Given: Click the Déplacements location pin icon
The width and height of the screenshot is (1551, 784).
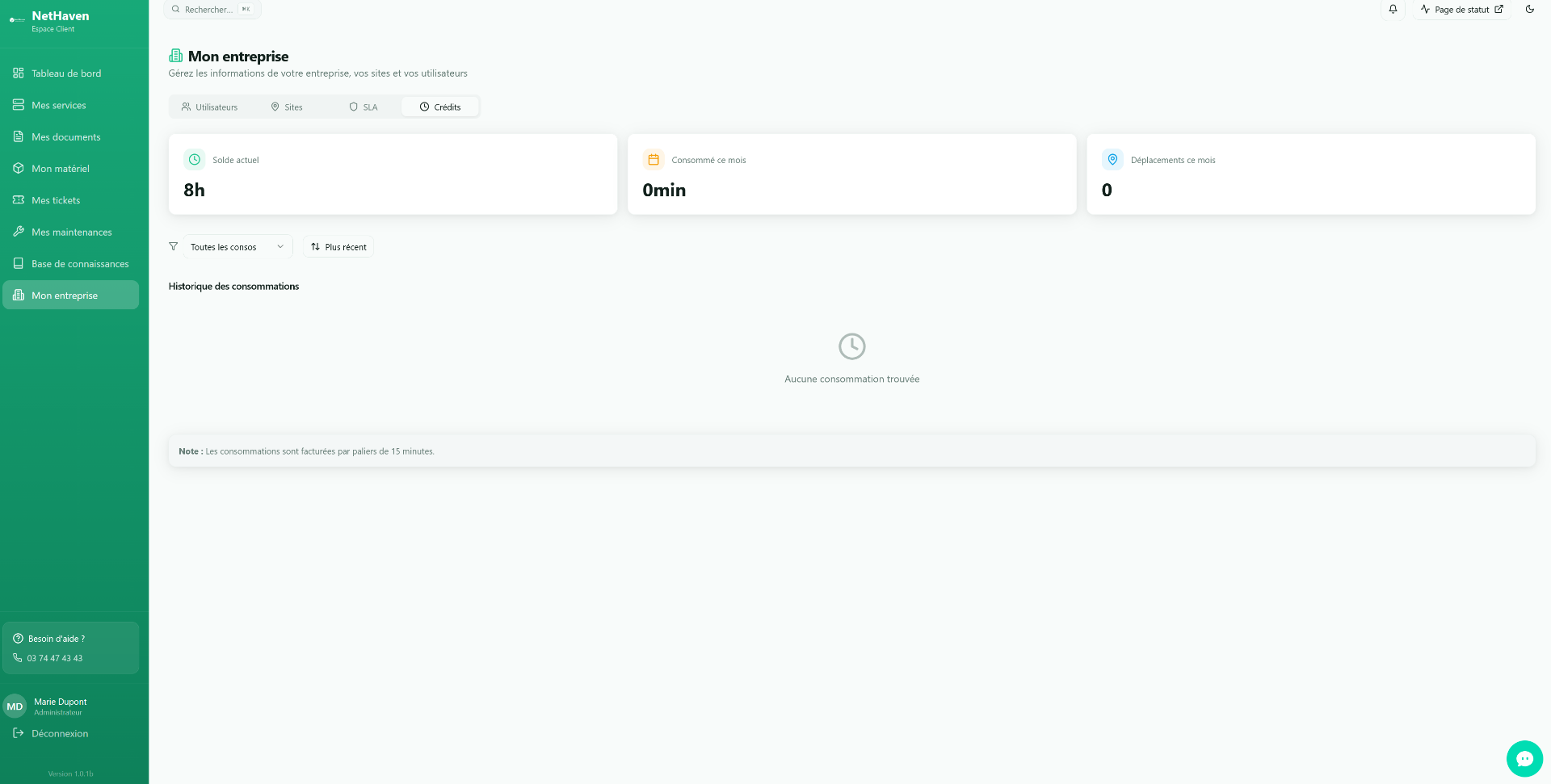Looking at the screenshot, I should [x=1112, y=160].
